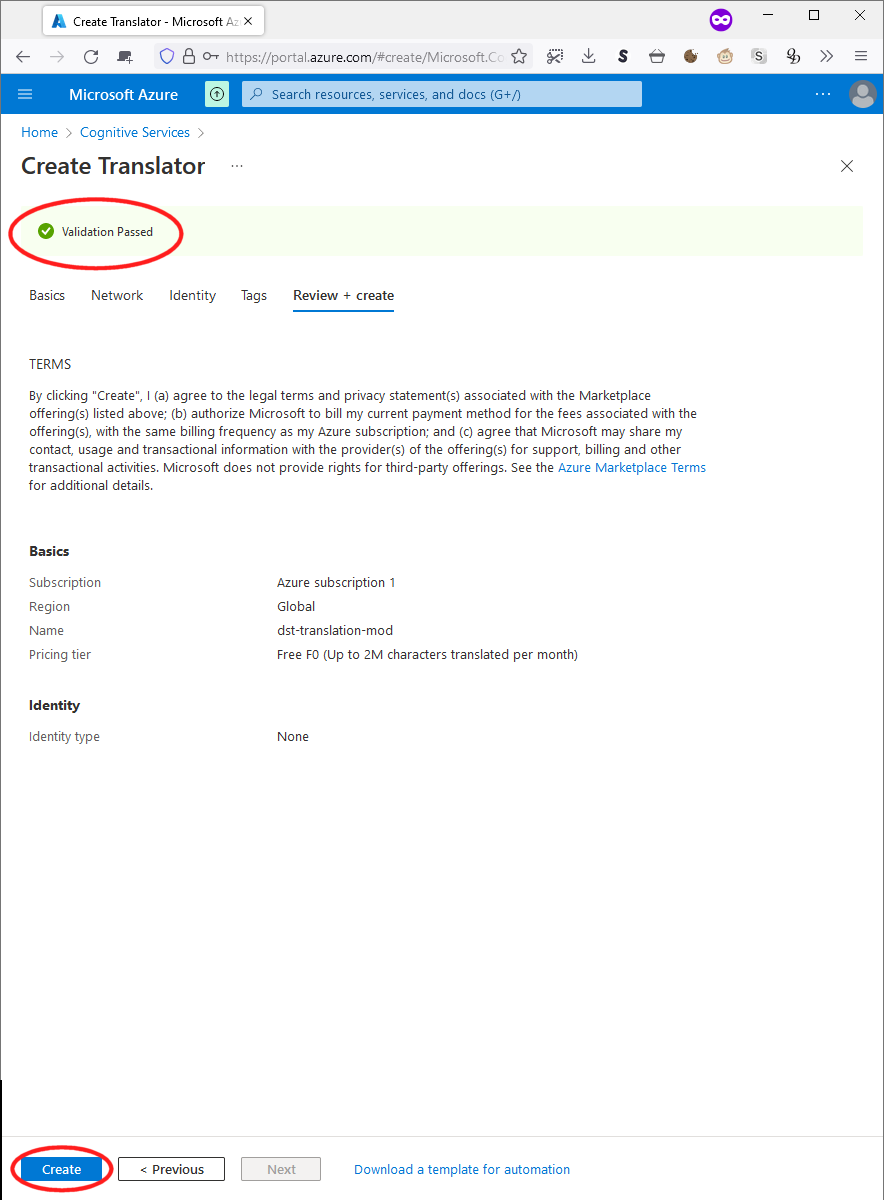884x1200 pixels.
Task: Focus the Search resources, services, and docs box
Action: click(x=442, y=94)
